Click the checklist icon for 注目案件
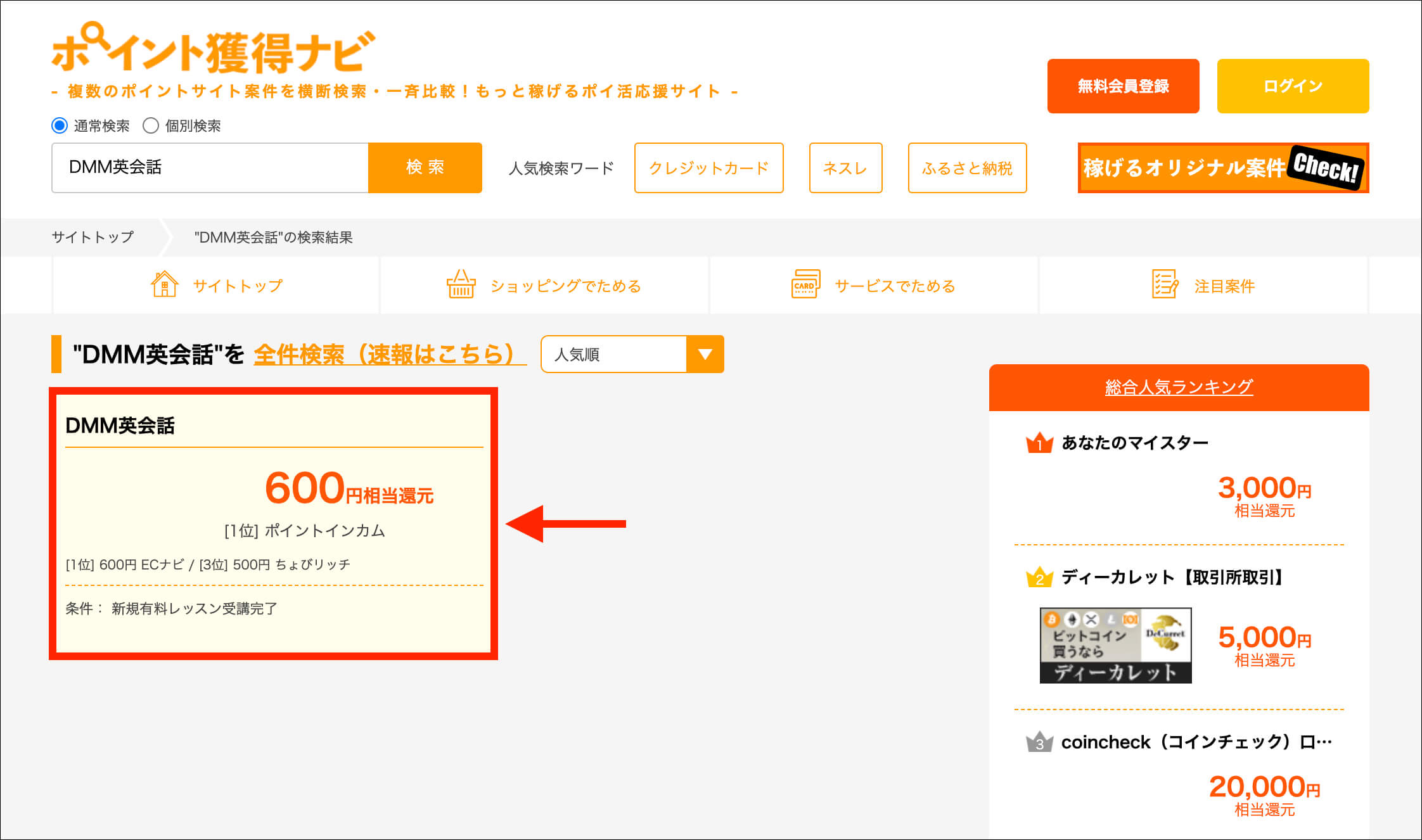This screenshot has height=840, width=1422. 1165,284
